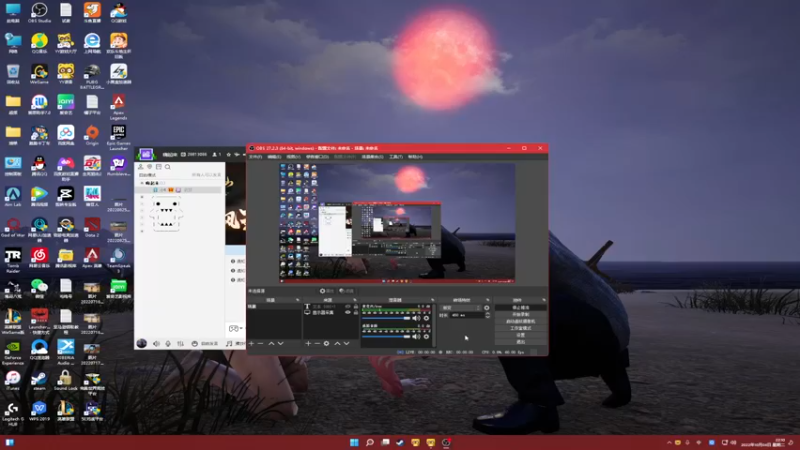Open Epic Games Launcher desktop shortcut
This screenshot has width=800, height=450.
[118, 137]
